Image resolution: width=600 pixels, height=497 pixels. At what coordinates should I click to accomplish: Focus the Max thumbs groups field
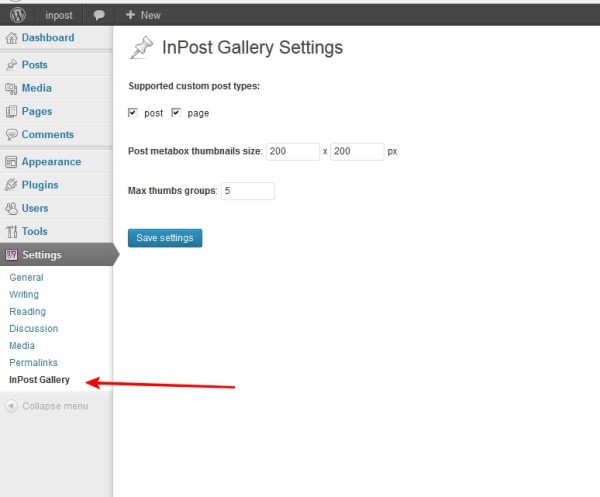[247, 190]
